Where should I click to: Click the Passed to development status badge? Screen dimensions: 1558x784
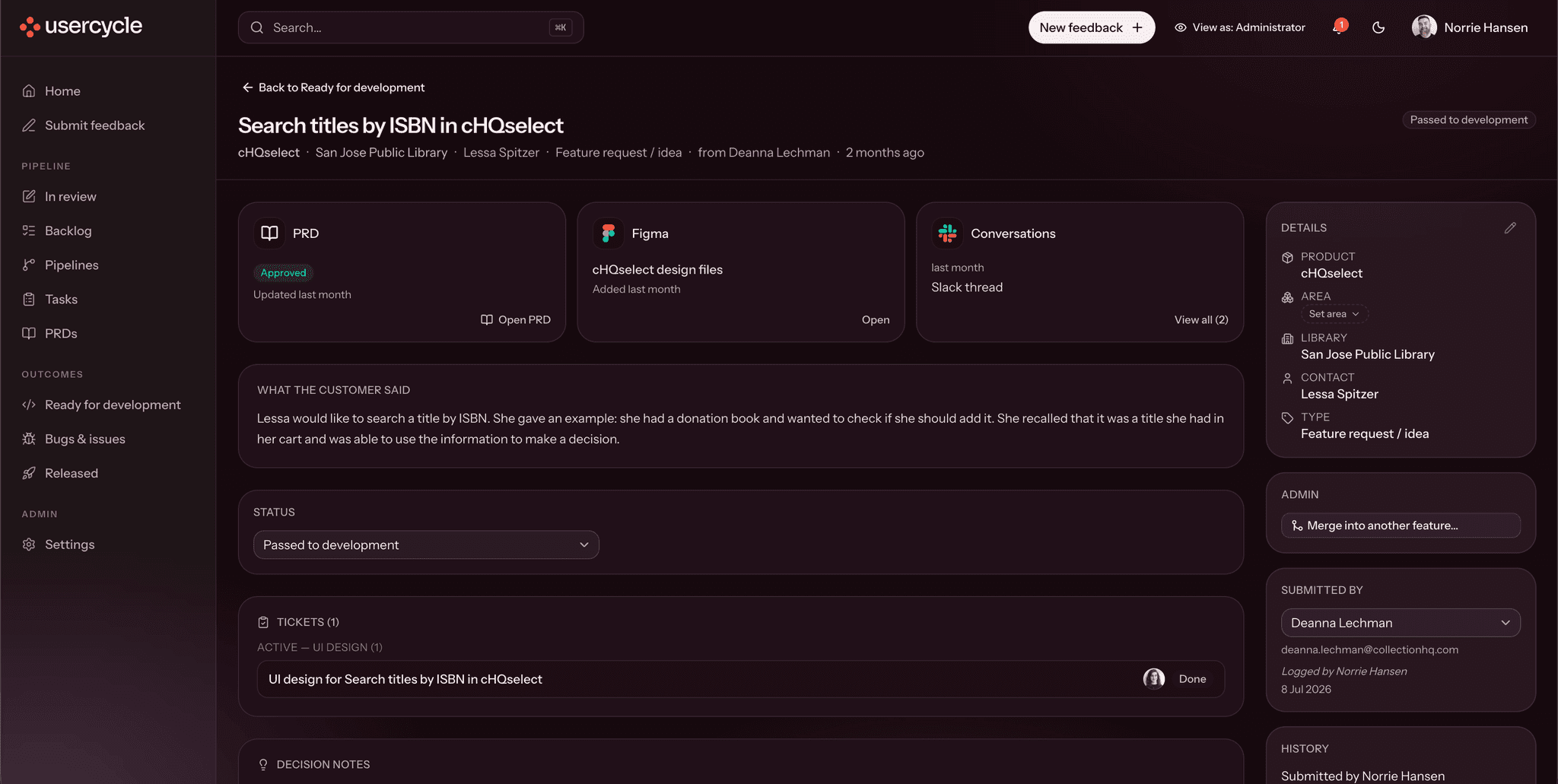pyautogui.click(x=1468, y=120)
